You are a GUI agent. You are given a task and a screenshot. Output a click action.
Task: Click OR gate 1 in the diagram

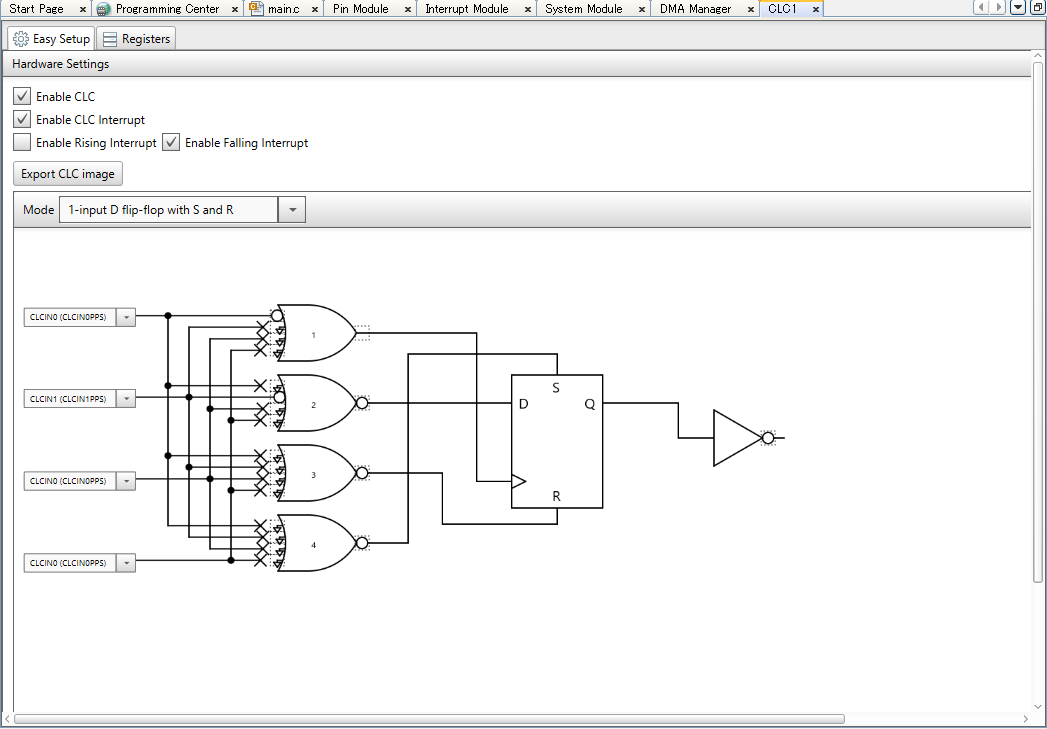(x=314, y=334)
